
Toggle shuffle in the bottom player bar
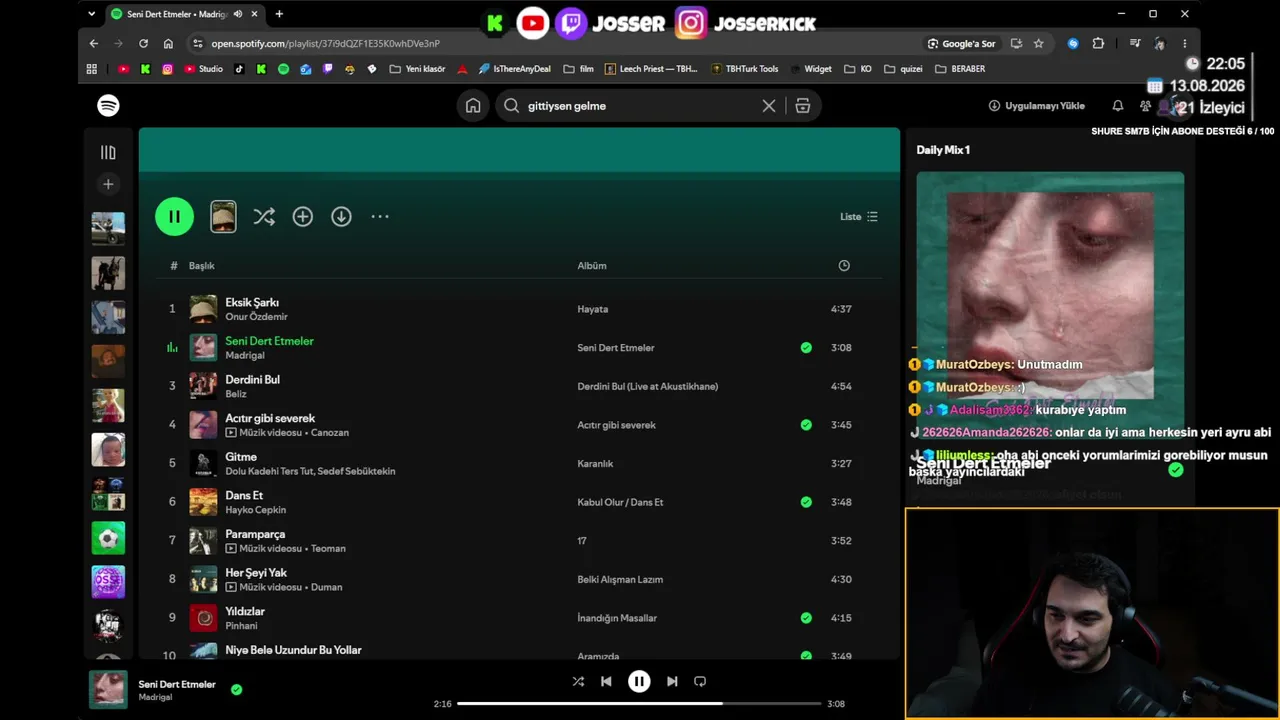(x=578, y=681)
